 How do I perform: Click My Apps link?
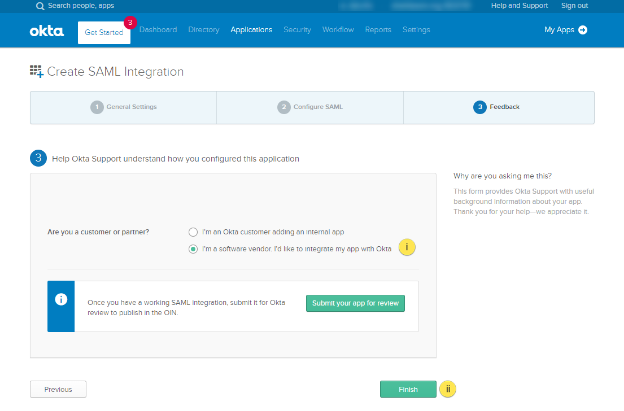[559, 30]
